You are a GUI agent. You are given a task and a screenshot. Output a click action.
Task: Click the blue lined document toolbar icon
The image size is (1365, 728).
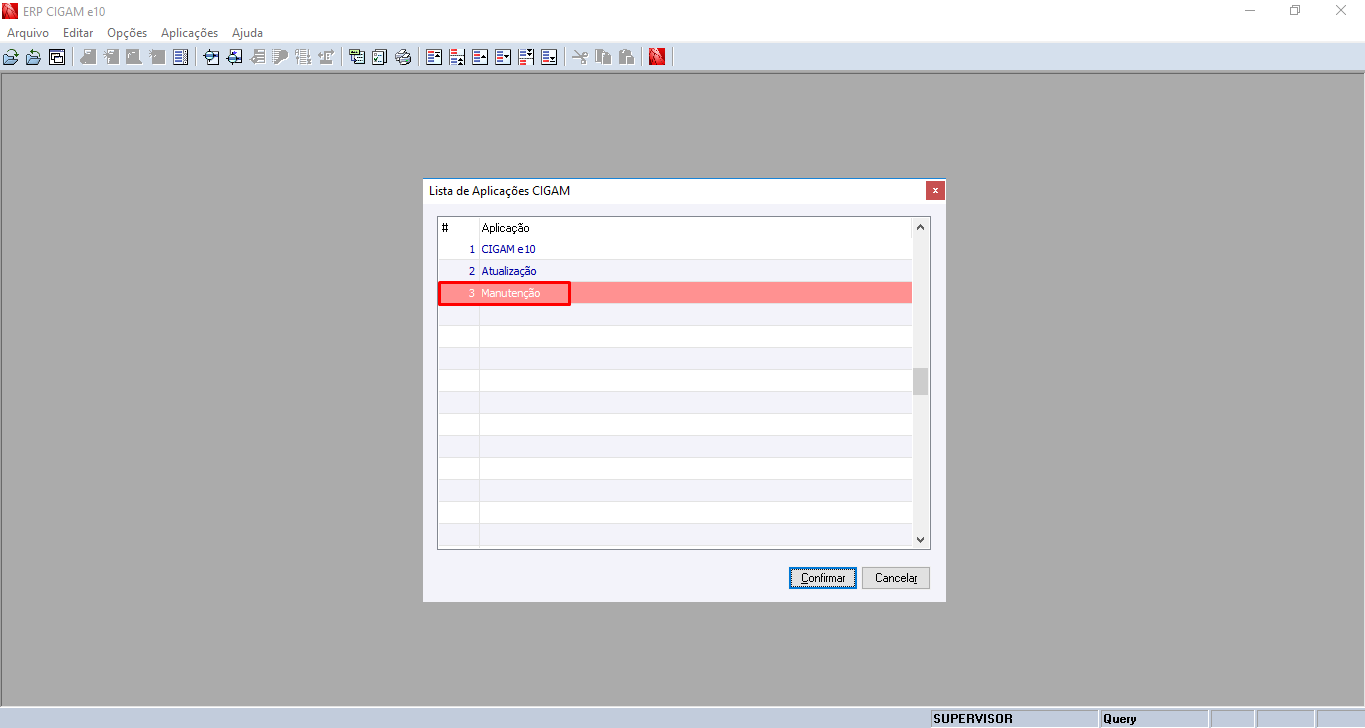click(180, 57)
